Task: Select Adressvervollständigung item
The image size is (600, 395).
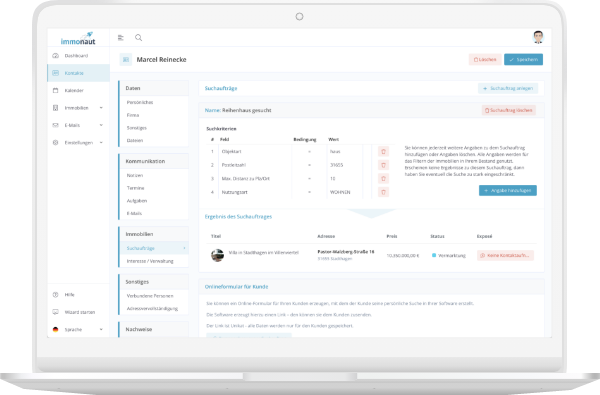Action: [152, 308]
